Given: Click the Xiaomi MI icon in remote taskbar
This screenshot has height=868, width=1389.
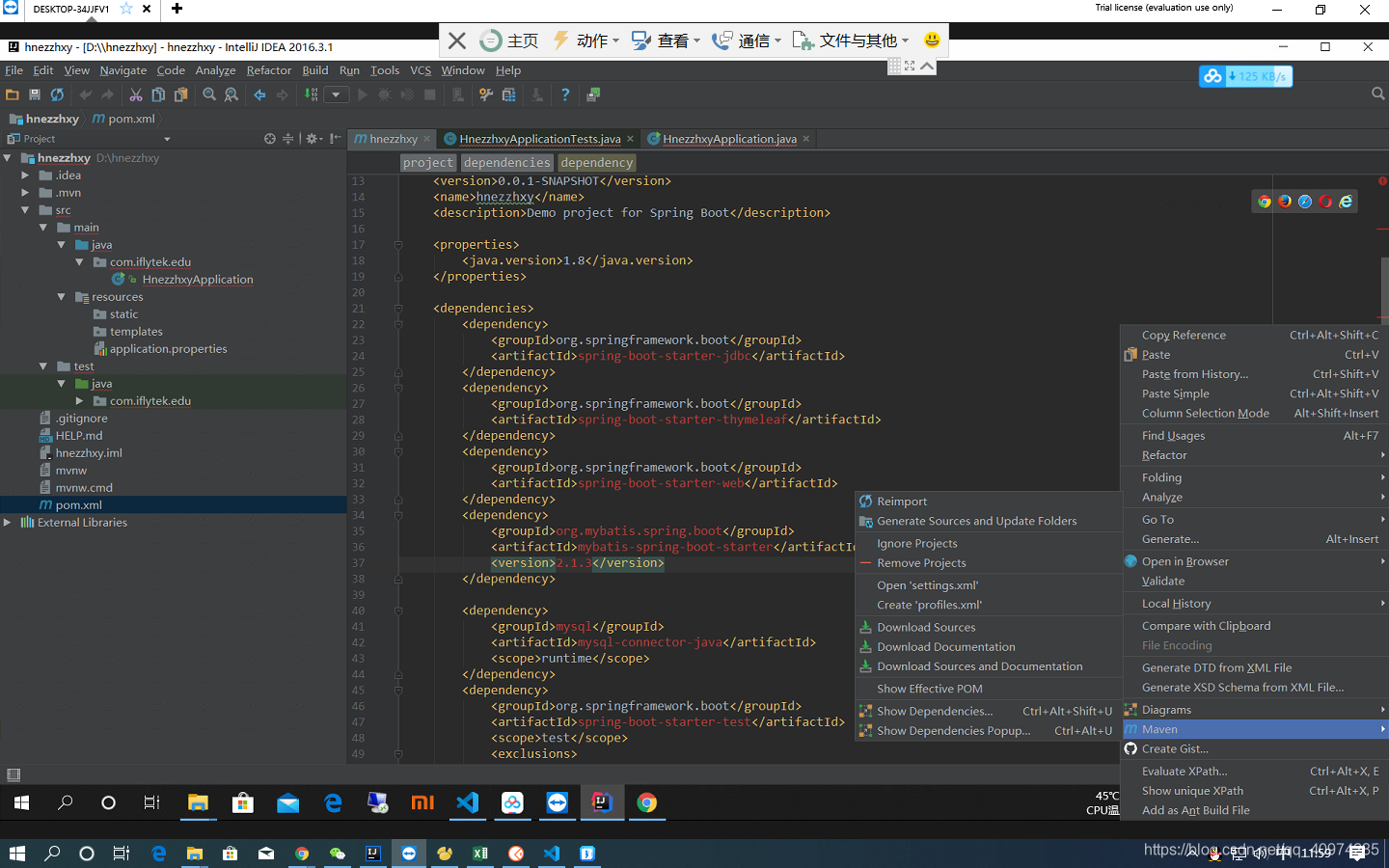Looking at the screenshot, I should pyautogui.click(x=422, y=802).
